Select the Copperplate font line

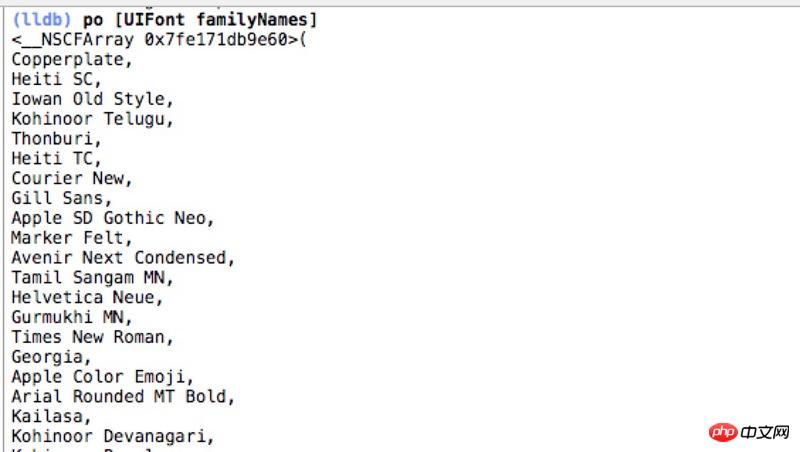(71, 60)
